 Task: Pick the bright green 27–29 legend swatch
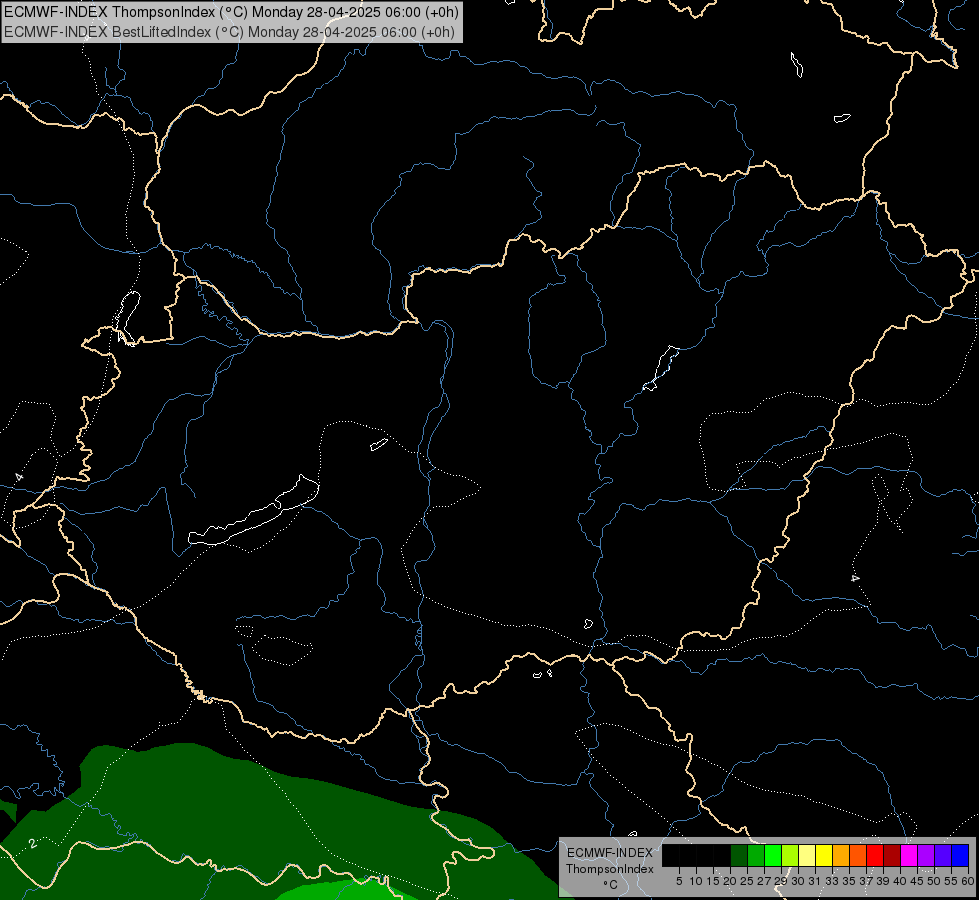coord(773,855)
